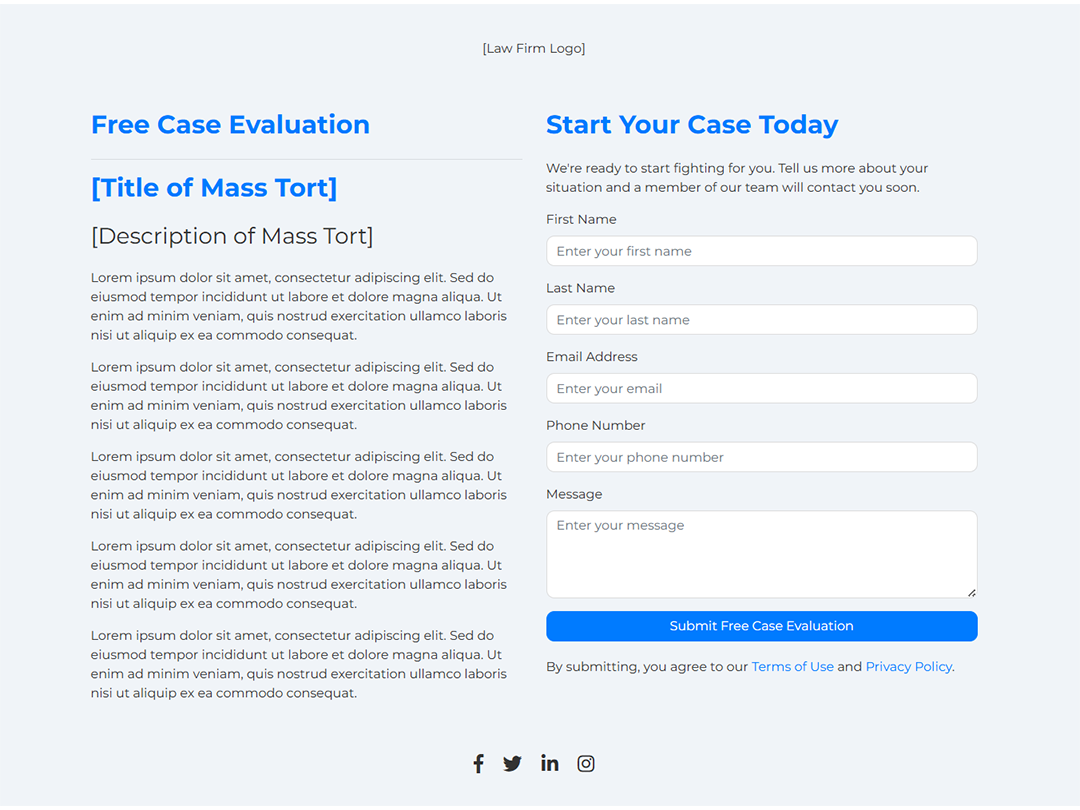Open the Twitter bird icon
Screen dimensions: 1080x810
(x=512, y=763)
